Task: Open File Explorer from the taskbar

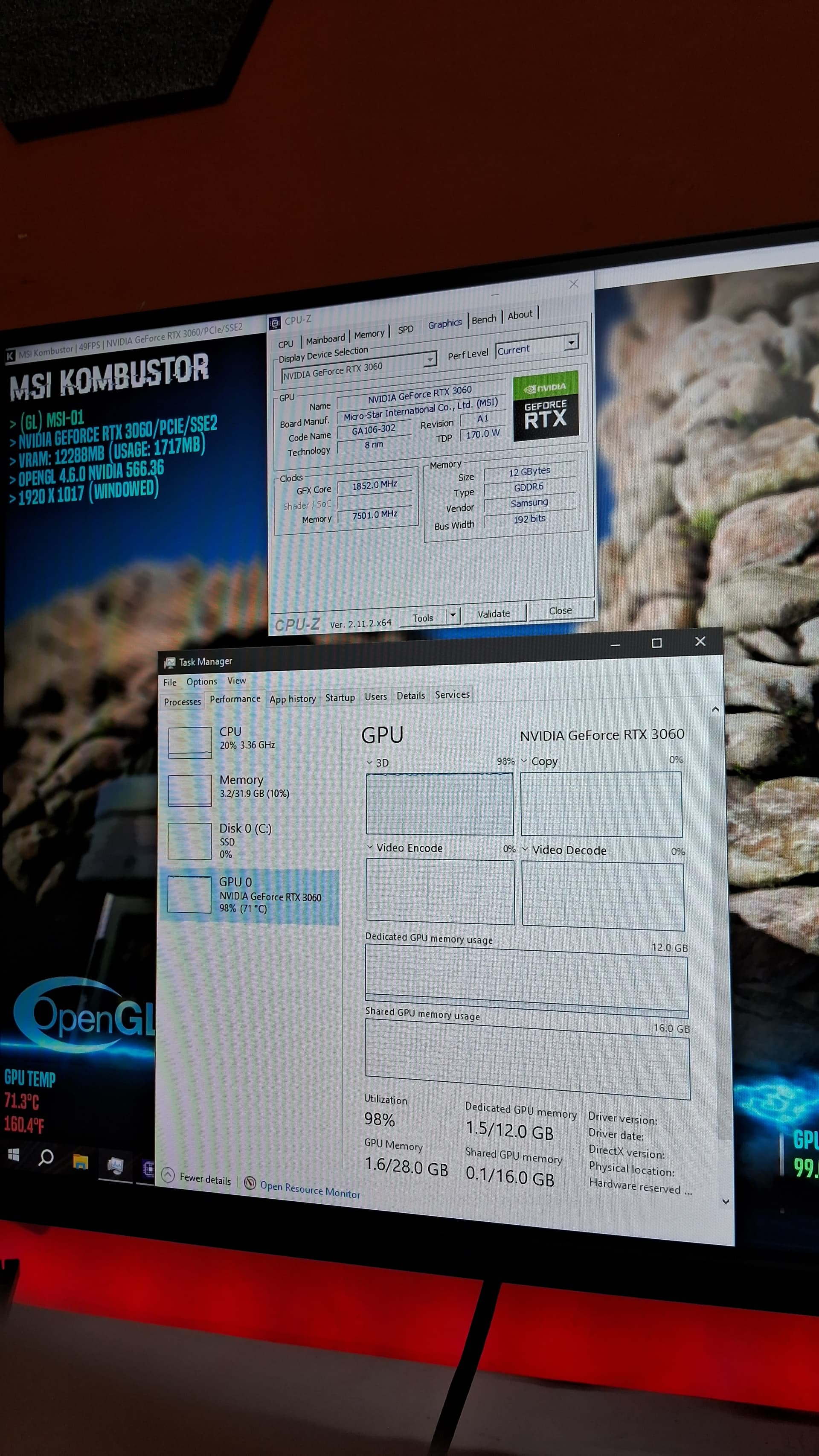Action: pos(81,1162)
